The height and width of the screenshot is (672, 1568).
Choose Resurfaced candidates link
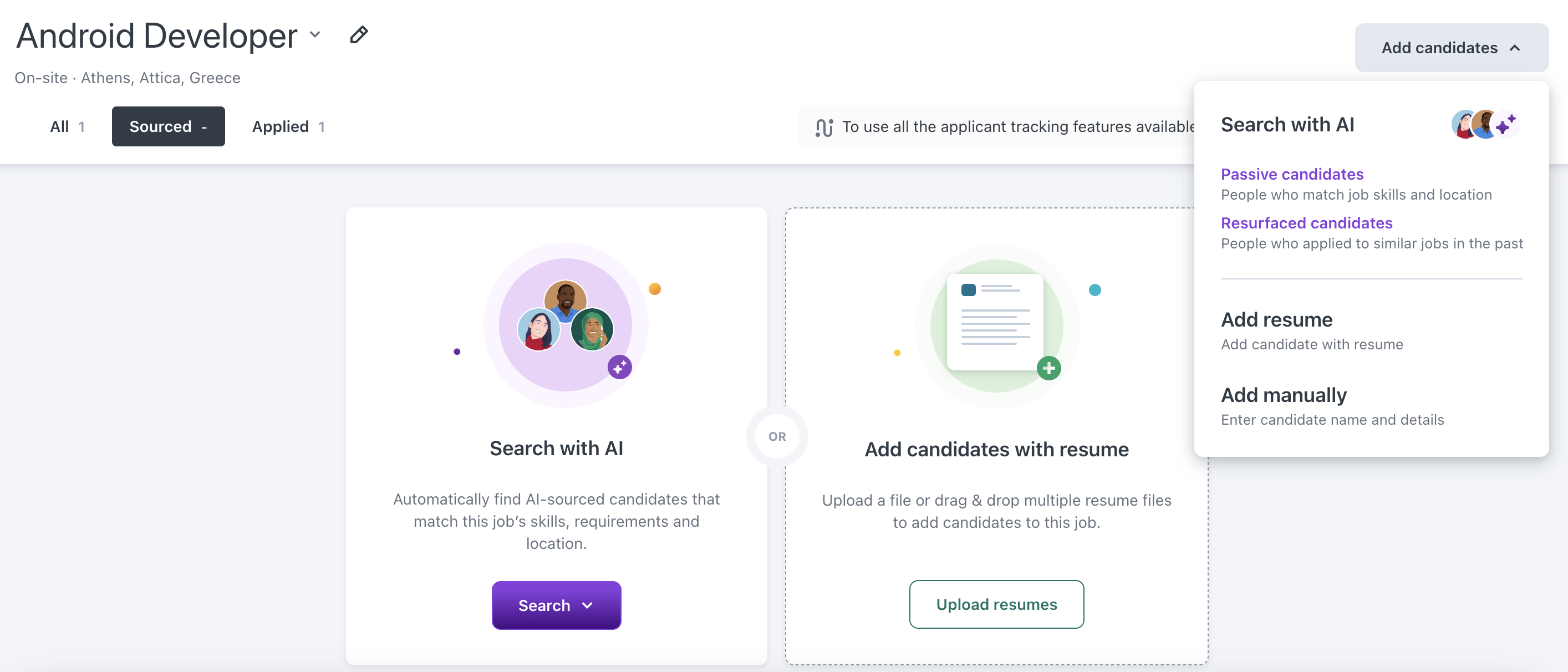point(1306,222)
